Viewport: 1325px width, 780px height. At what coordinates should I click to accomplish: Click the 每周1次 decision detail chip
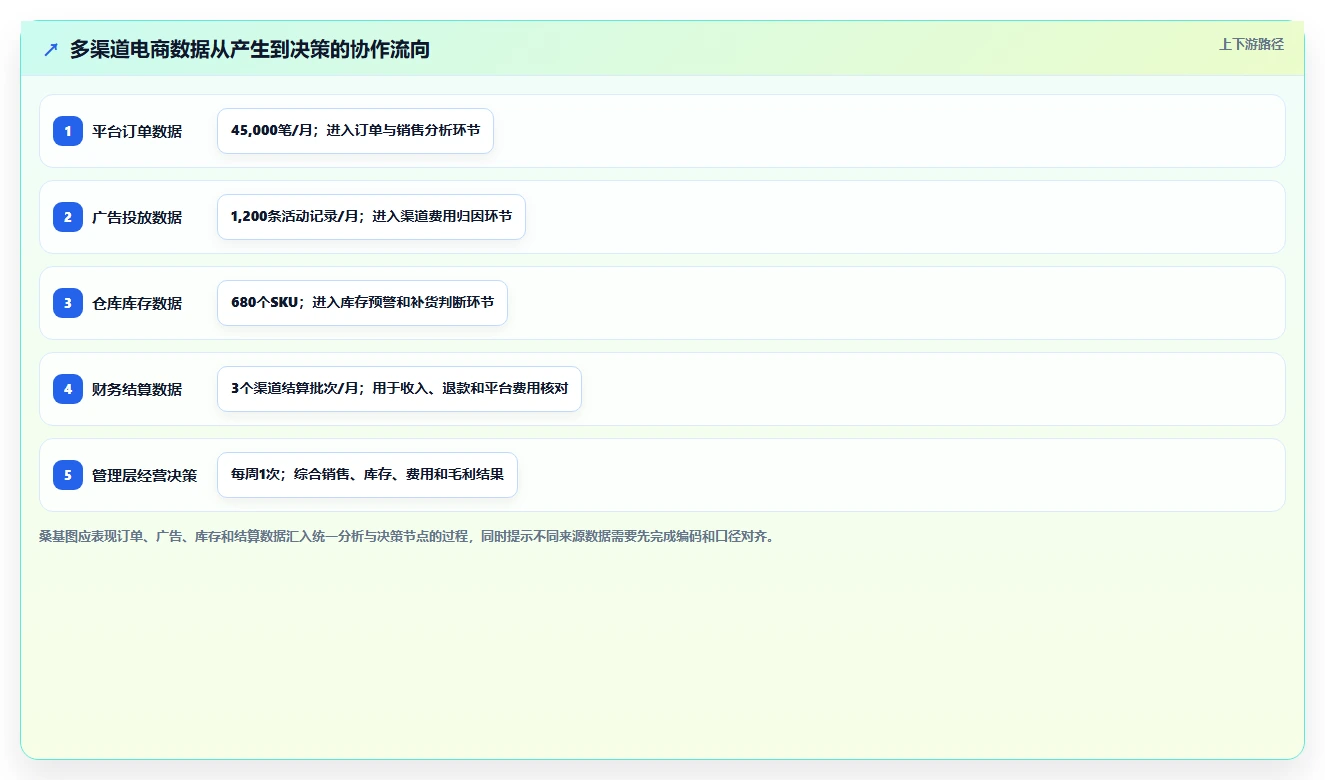click(367, 475)
